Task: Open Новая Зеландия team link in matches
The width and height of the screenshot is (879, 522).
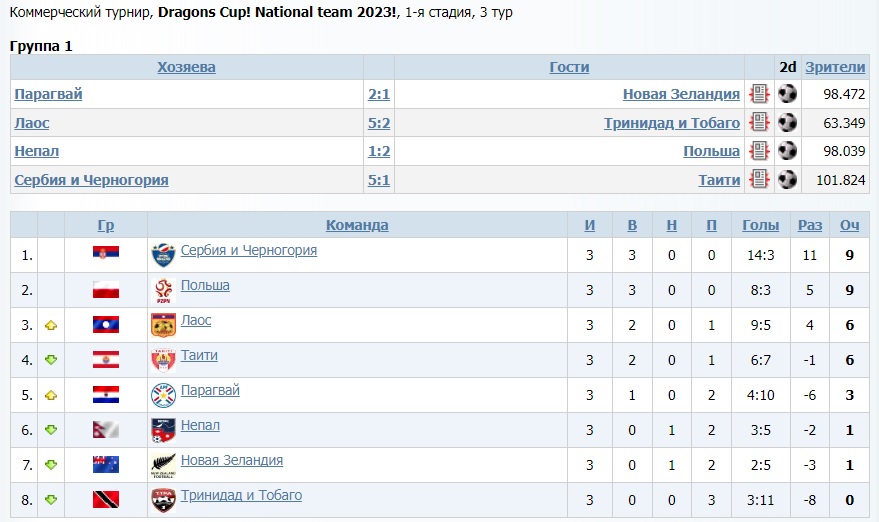Action: [x=681, y=94]
